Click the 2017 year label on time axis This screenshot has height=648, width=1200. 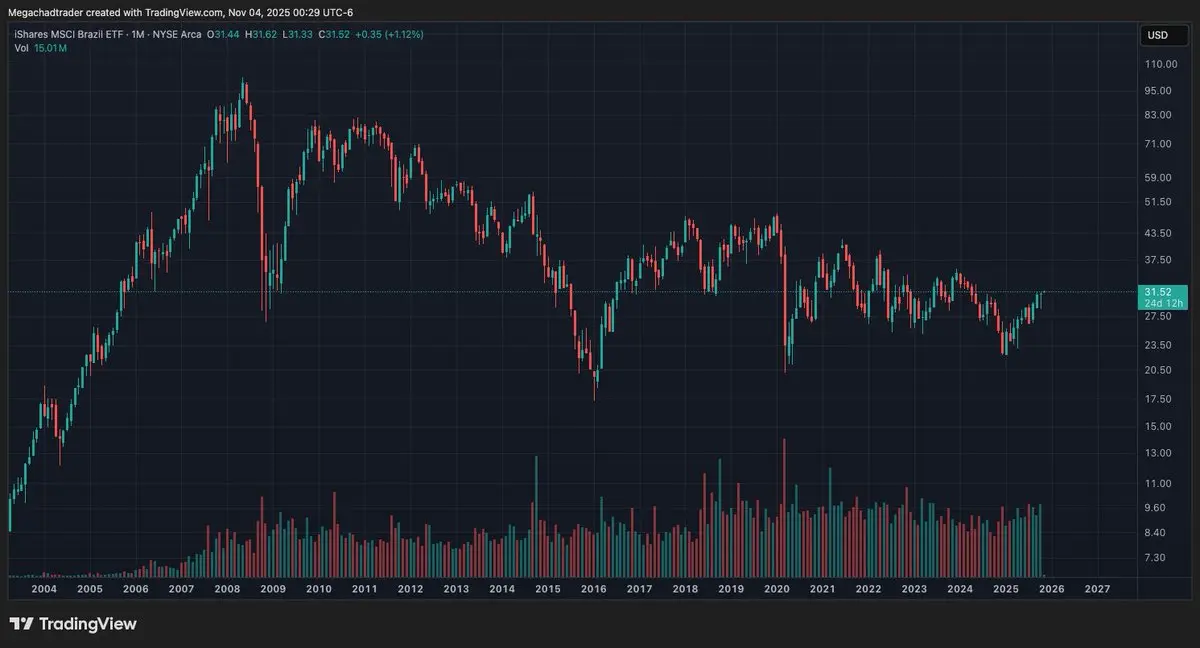pos(640,590)
